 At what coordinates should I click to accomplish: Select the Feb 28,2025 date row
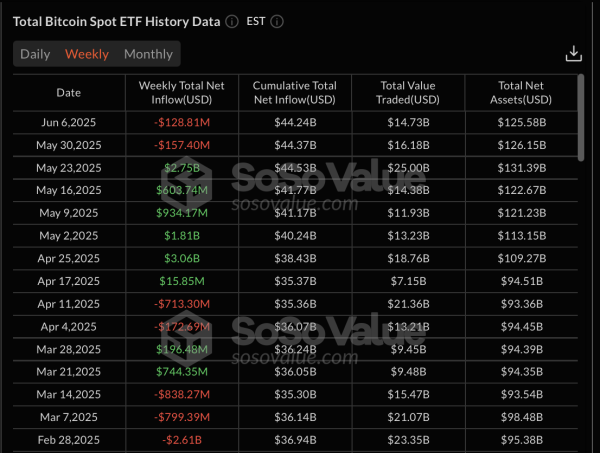point(68,439)
